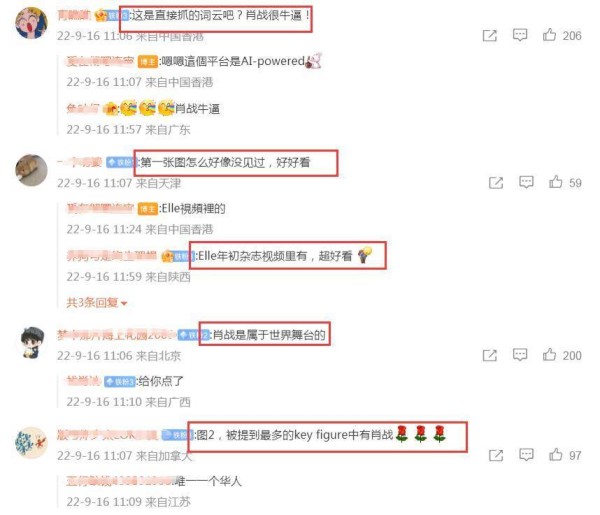The image size is (600, 515).
Task: Share the comment with 206 likes
Action: coord(489,36)
